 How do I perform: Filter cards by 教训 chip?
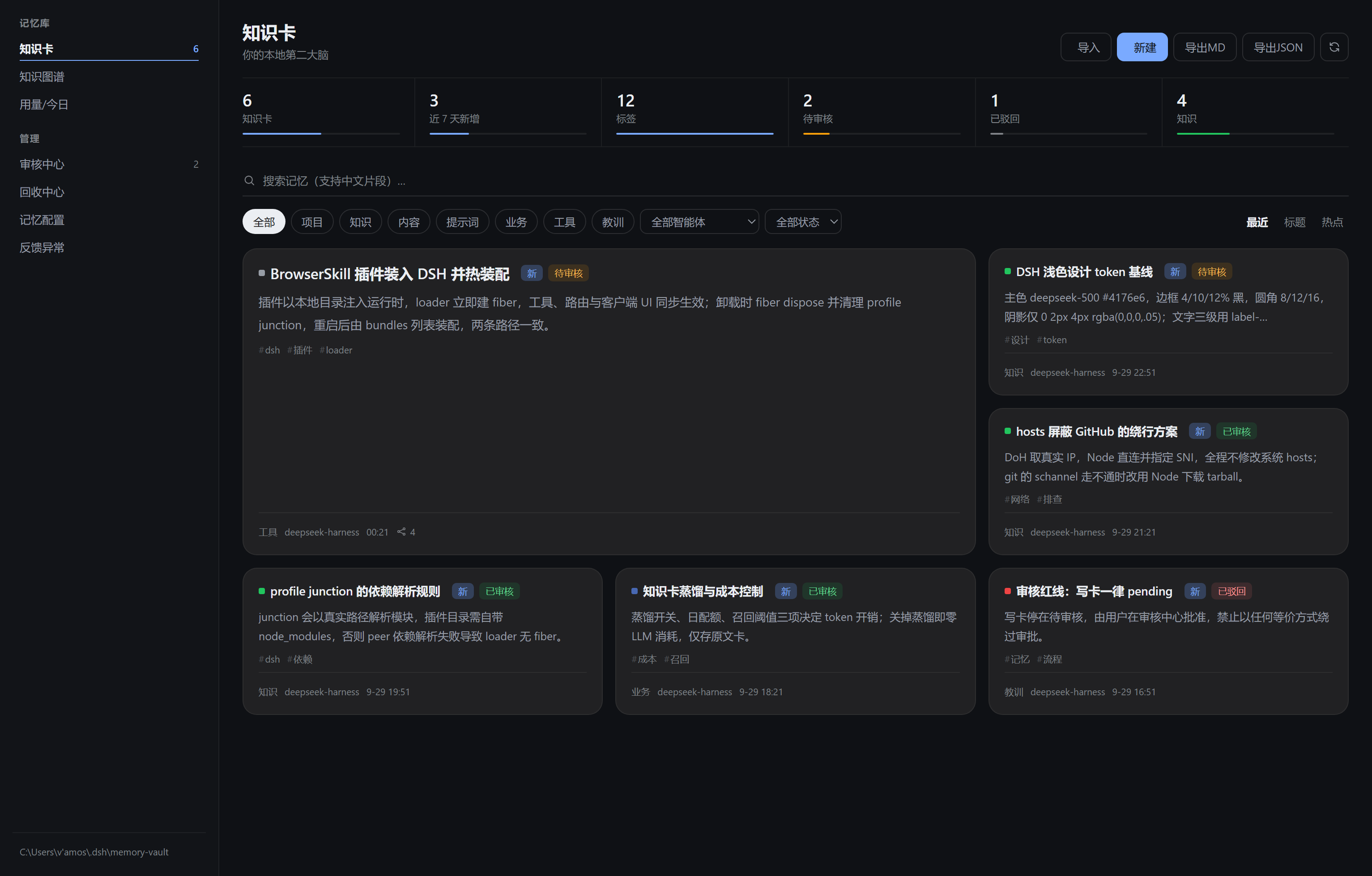613,221
